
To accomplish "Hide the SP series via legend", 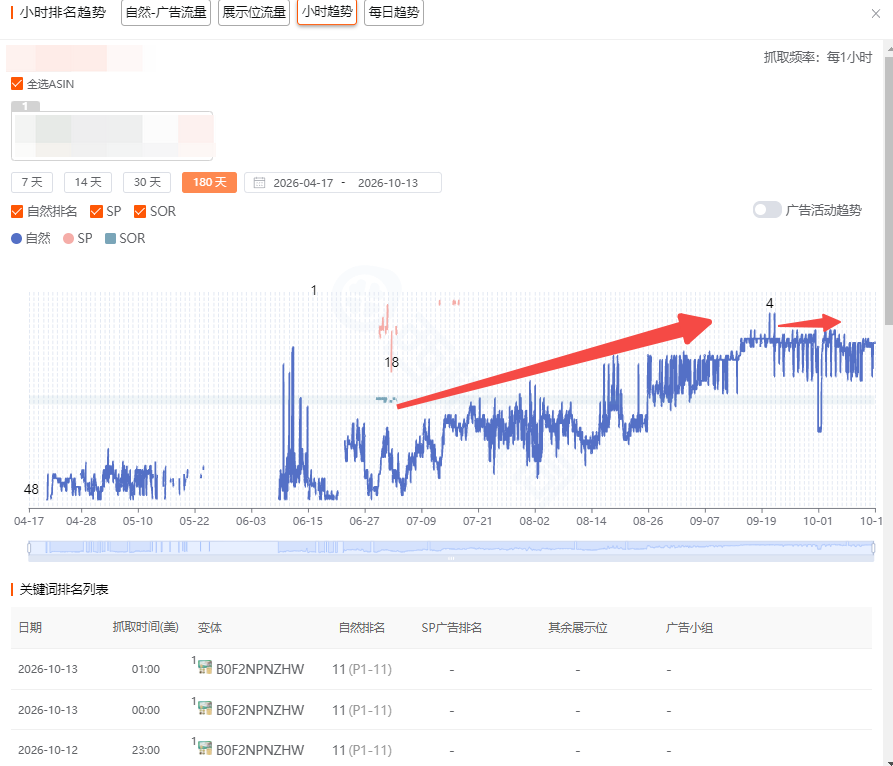I will tap(77, 238).
